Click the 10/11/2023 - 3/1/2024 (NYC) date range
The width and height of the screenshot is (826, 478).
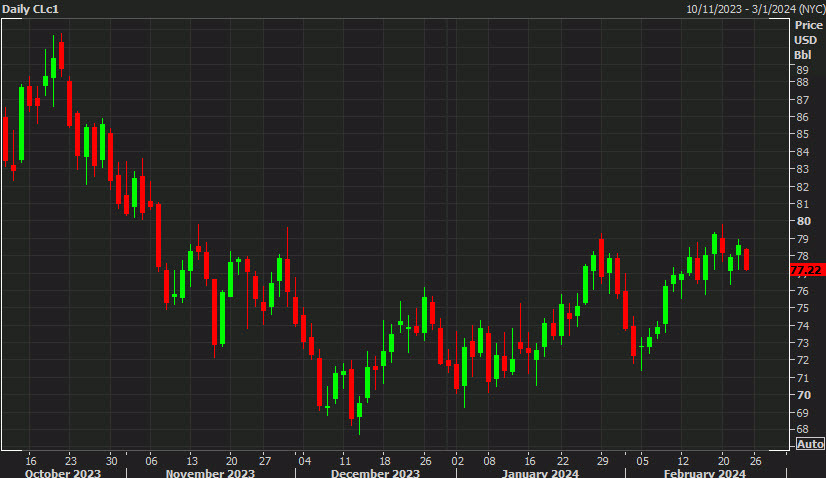(x=755, y=9)
